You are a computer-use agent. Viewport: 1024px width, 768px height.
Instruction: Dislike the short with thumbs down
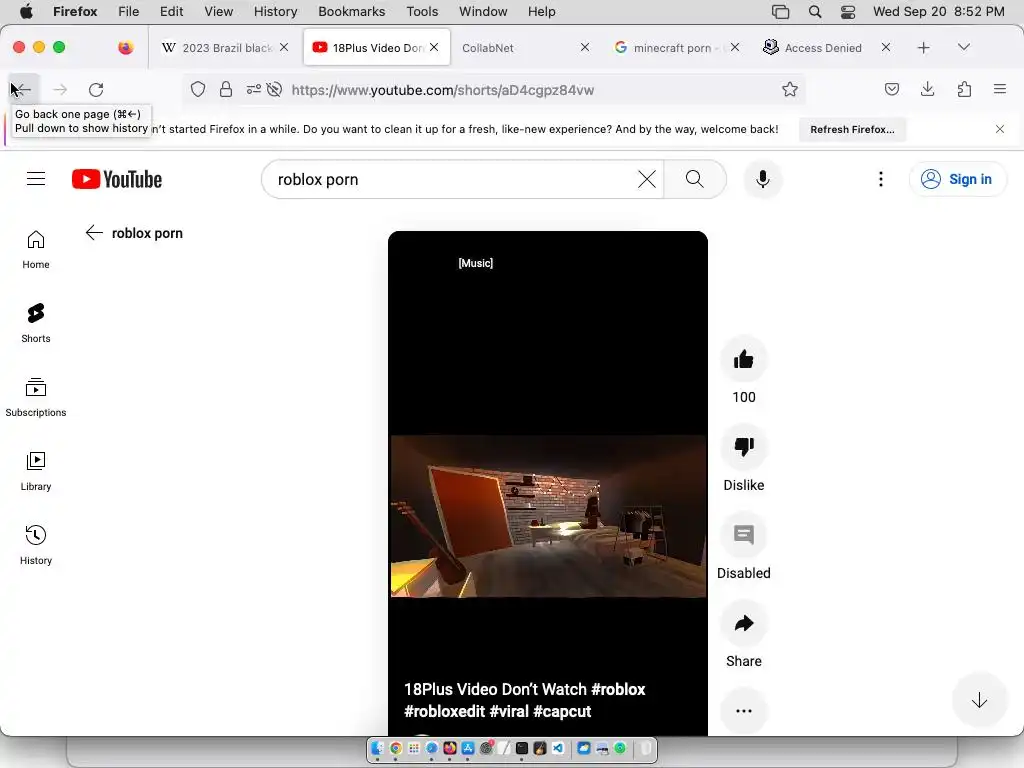coord(744,447)
